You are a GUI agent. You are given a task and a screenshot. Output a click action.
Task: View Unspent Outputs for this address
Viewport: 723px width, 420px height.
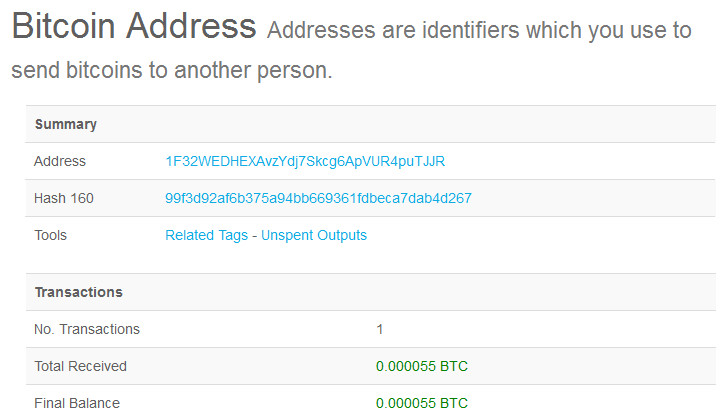coord(314,235)
